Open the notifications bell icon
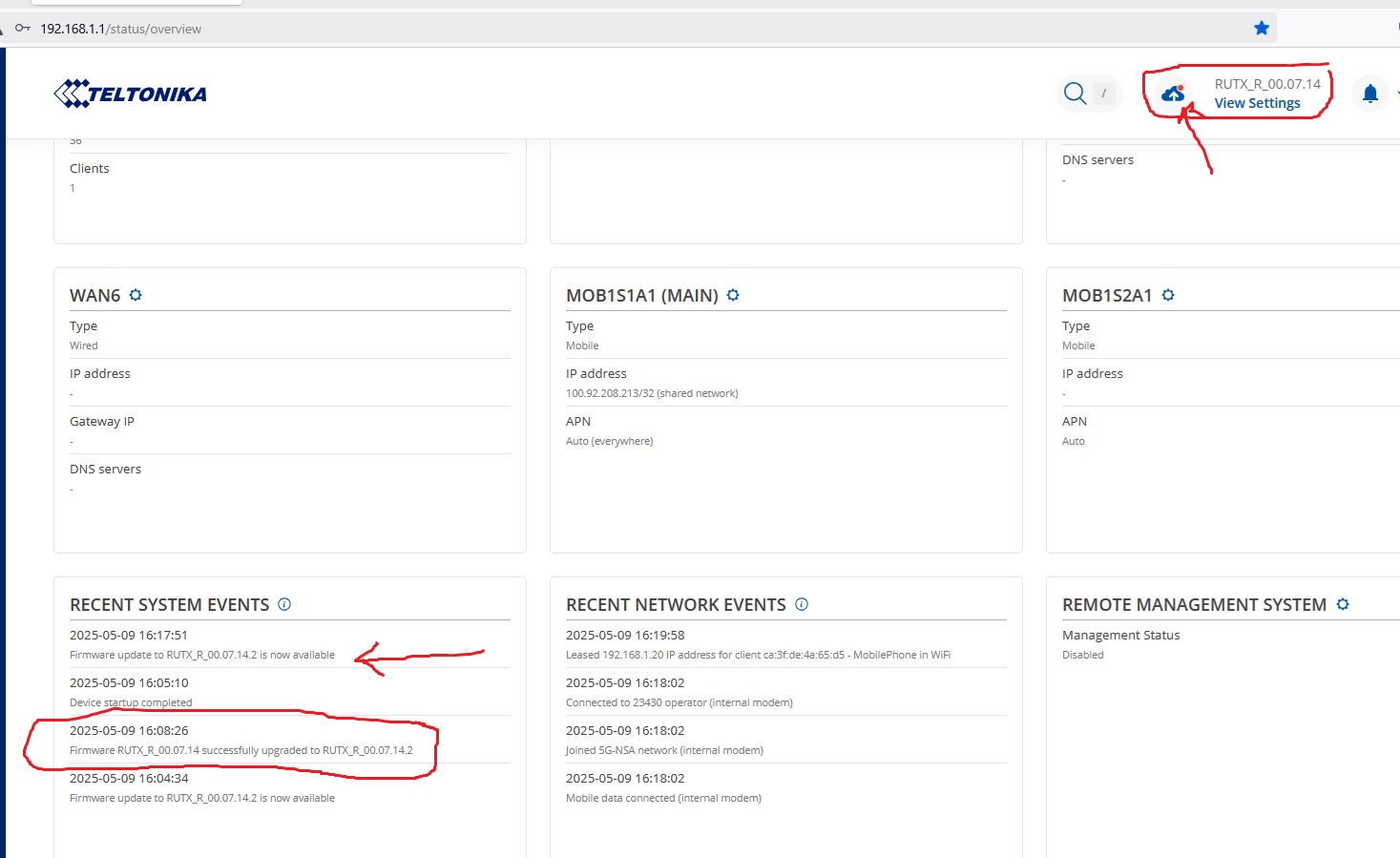 click(1370, 94)
